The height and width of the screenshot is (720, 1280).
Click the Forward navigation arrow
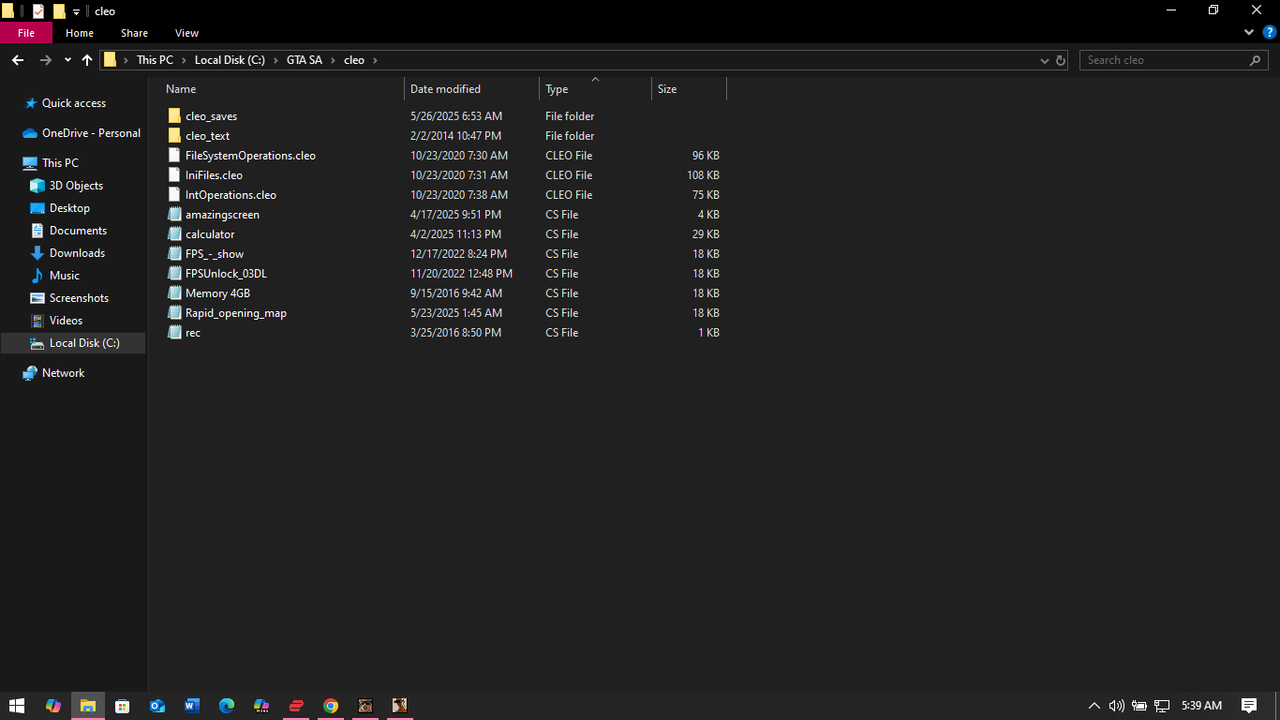click(45, 60)
